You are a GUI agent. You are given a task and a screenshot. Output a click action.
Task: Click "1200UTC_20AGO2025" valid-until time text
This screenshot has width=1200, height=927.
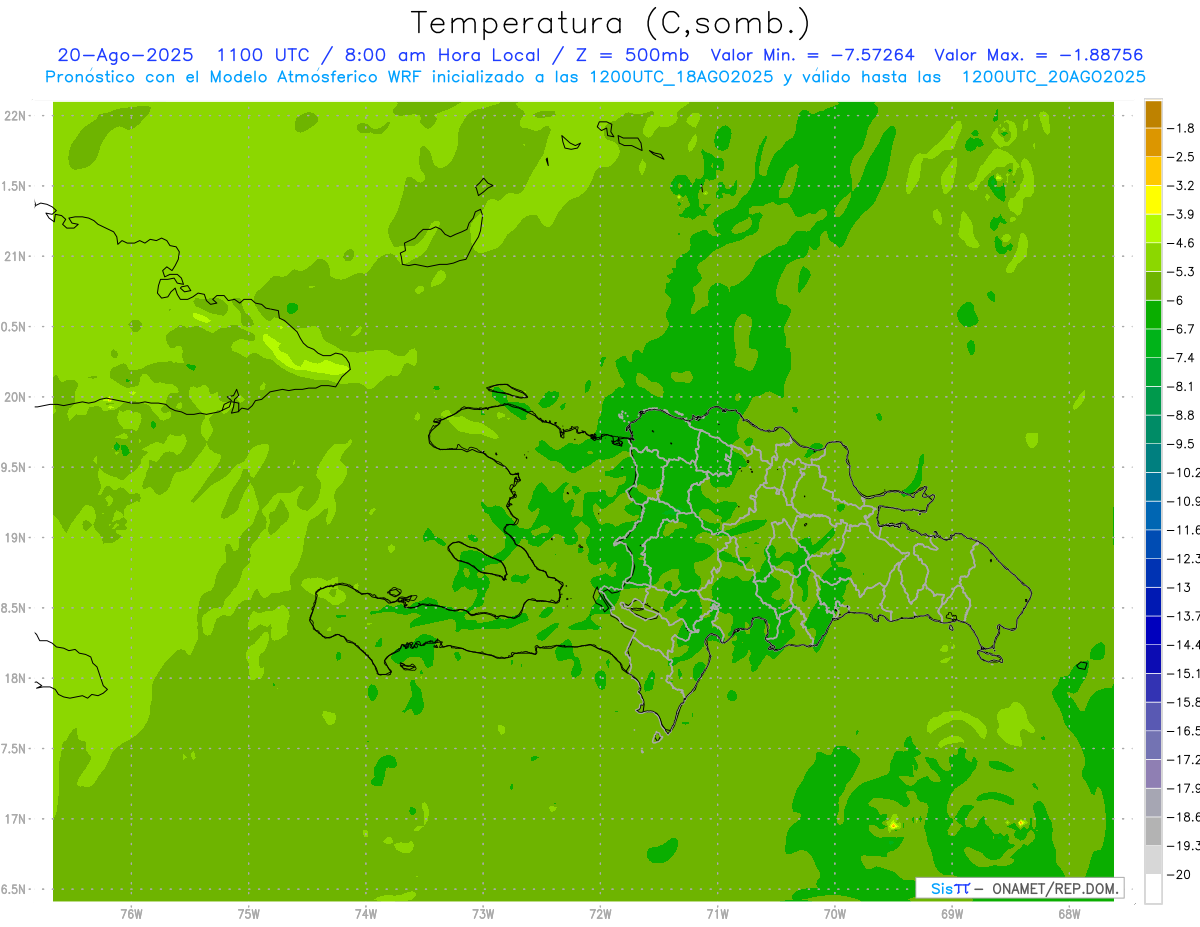point(1053,76)
